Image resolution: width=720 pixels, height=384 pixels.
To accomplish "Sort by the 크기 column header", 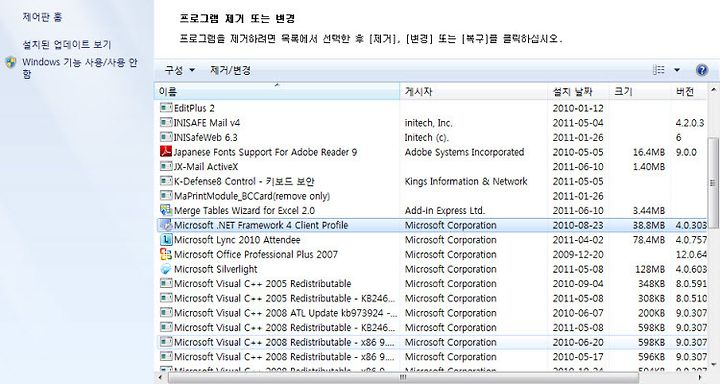I will coord(640,91).
